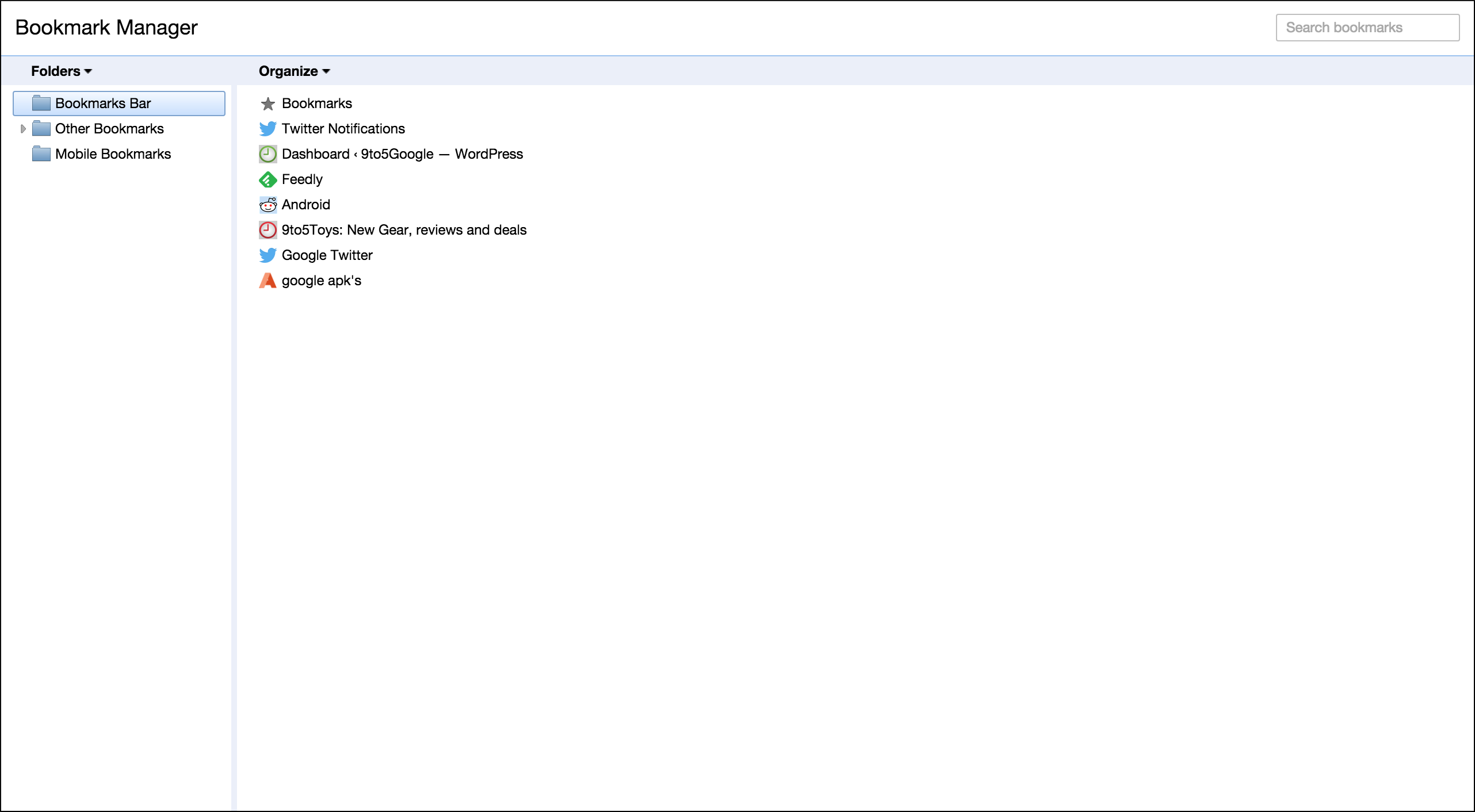Click the orange A icon for google apk's

tap(268, 281)
